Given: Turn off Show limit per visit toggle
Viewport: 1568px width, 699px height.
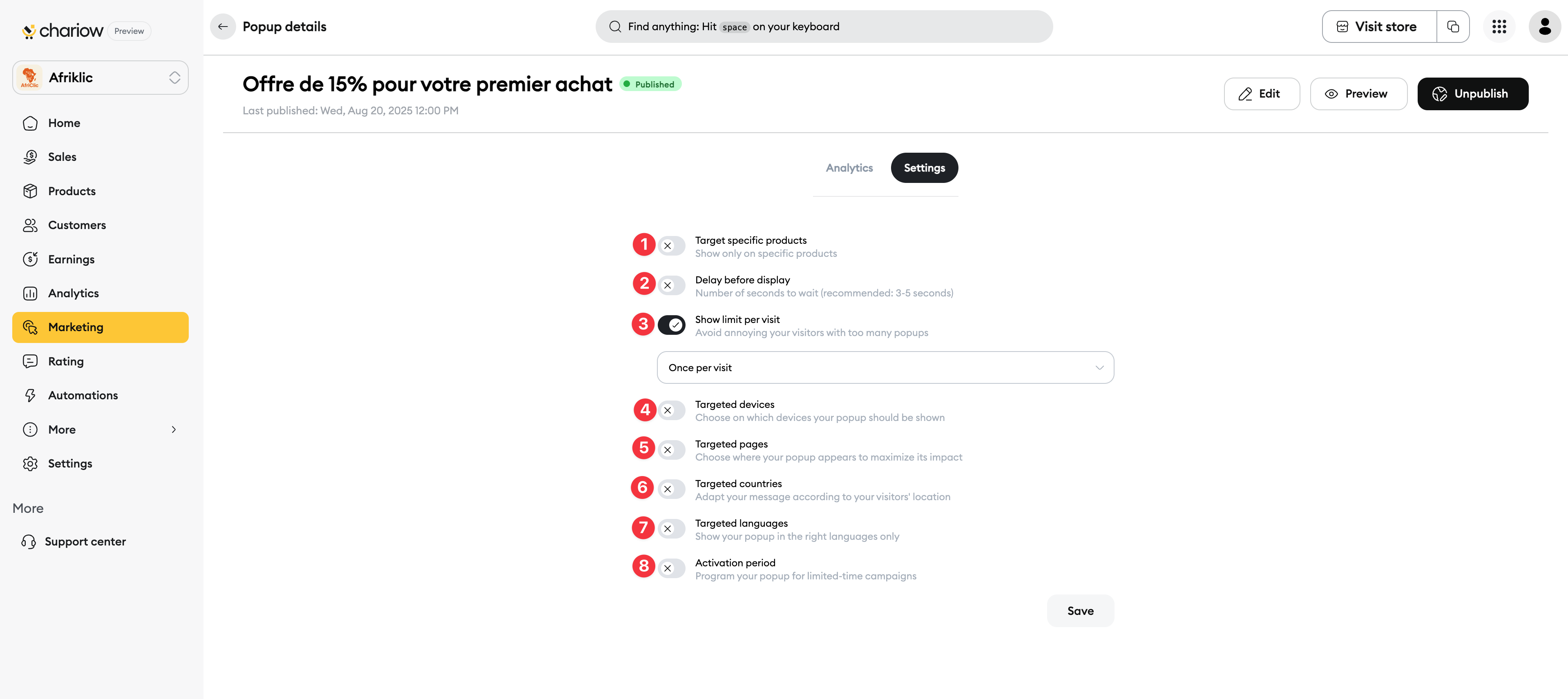Looking at the screenshot, I should [x=671, y=325].
